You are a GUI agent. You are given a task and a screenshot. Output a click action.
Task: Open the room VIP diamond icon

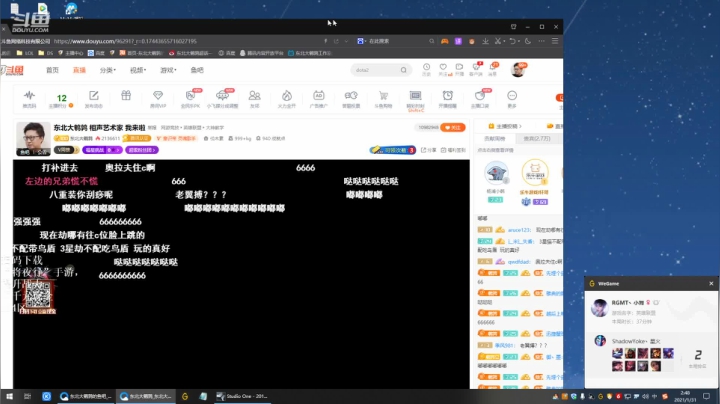pos(158,98)
